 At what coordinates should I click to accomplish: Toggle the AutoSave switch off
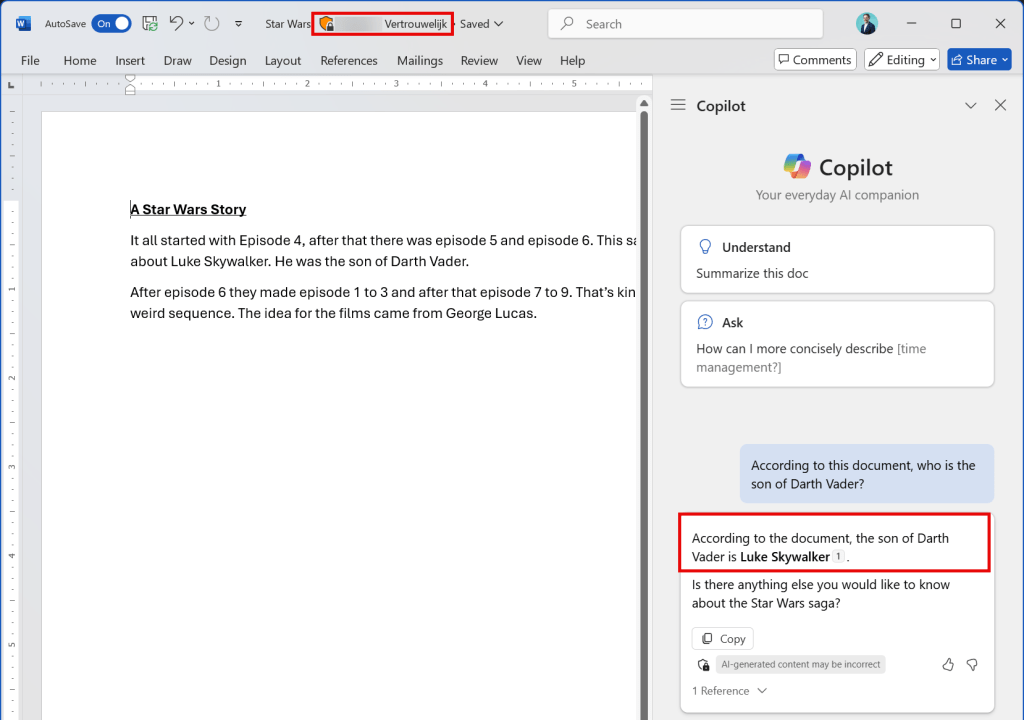[x=111, y=23]
